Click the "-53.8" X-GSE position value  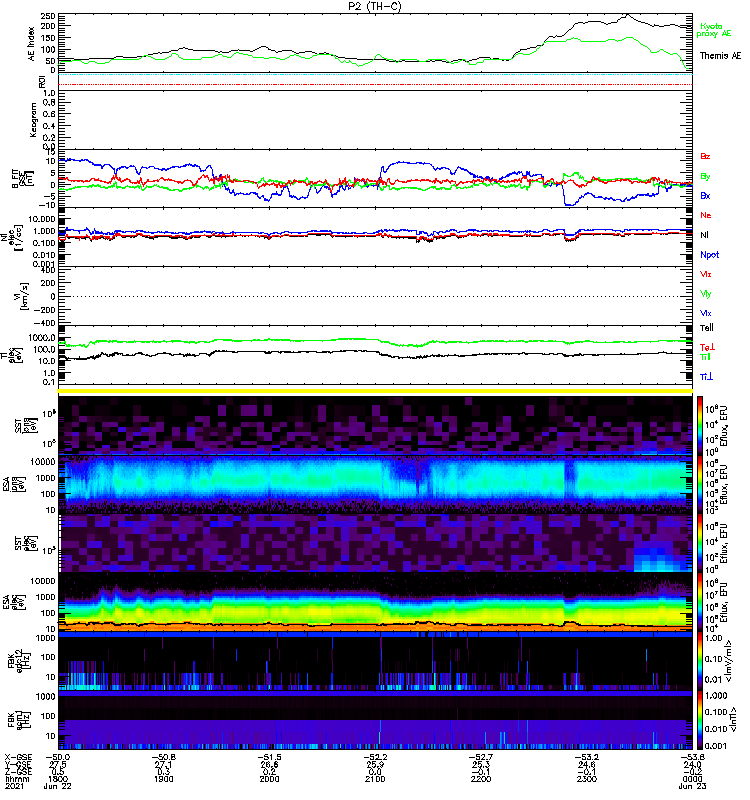click(x=692, y=757)
